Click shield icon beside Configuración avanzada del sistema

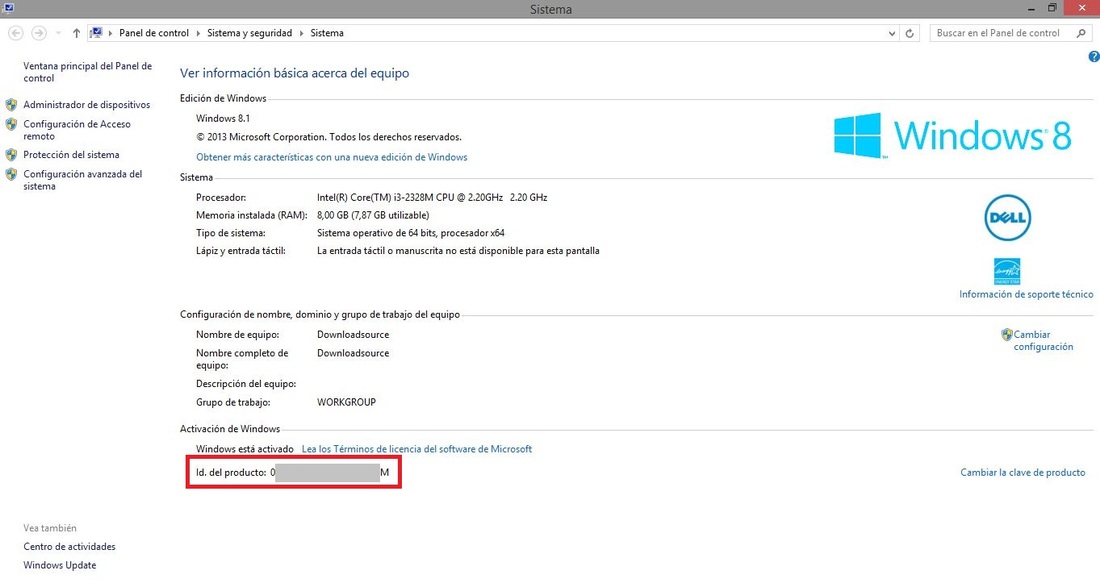click(x=11, y=174)
